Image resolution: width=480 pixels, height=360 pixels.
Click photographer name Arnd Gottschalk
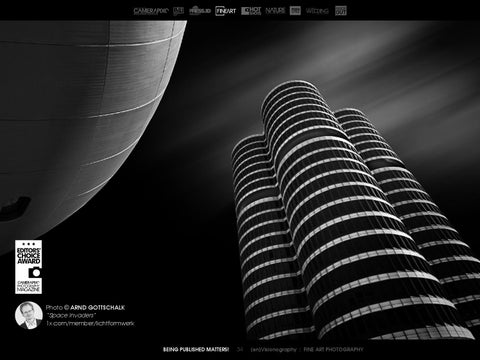[97, 307]
